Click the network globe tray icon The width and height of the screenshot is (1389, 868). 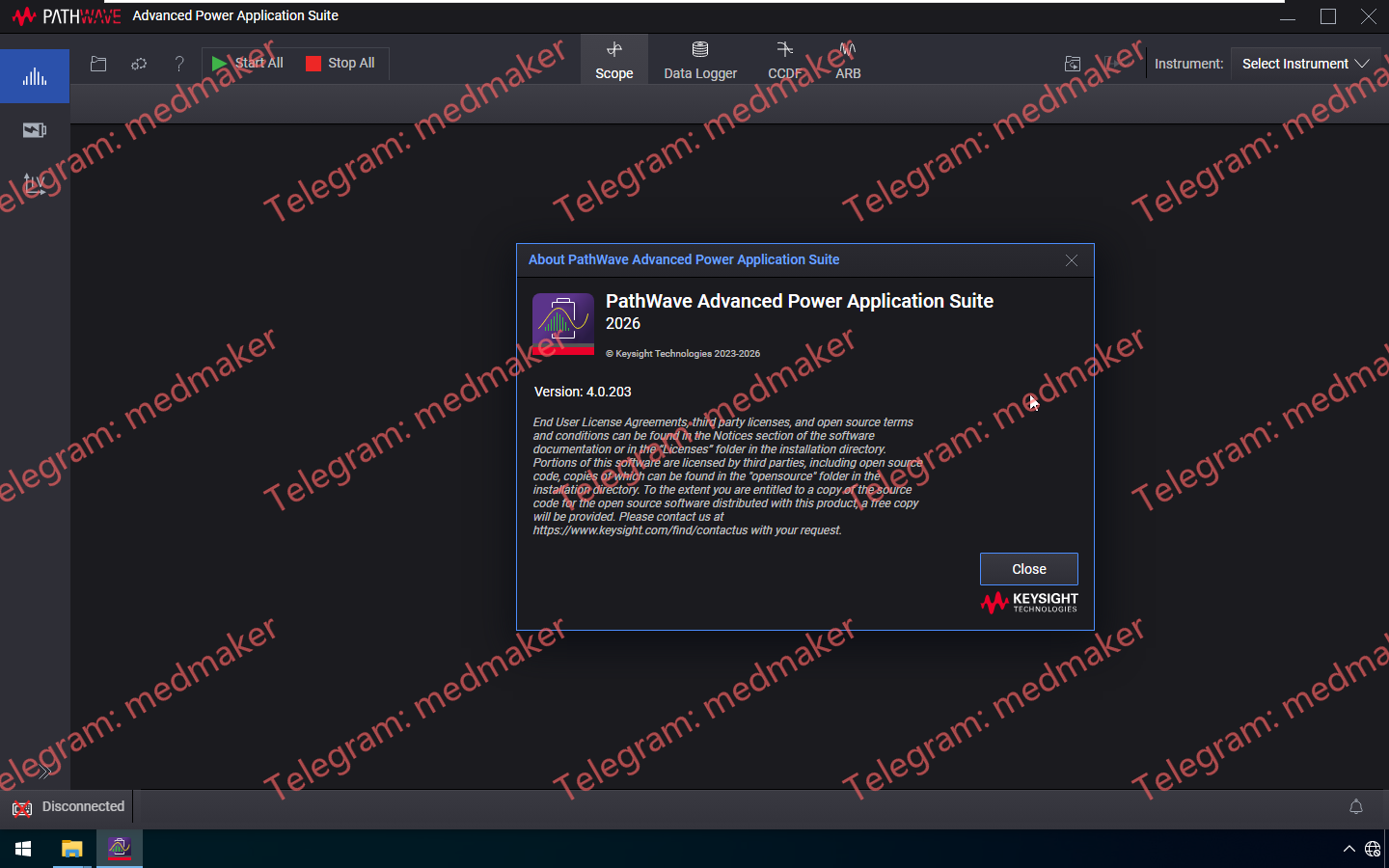point(1373,849)
